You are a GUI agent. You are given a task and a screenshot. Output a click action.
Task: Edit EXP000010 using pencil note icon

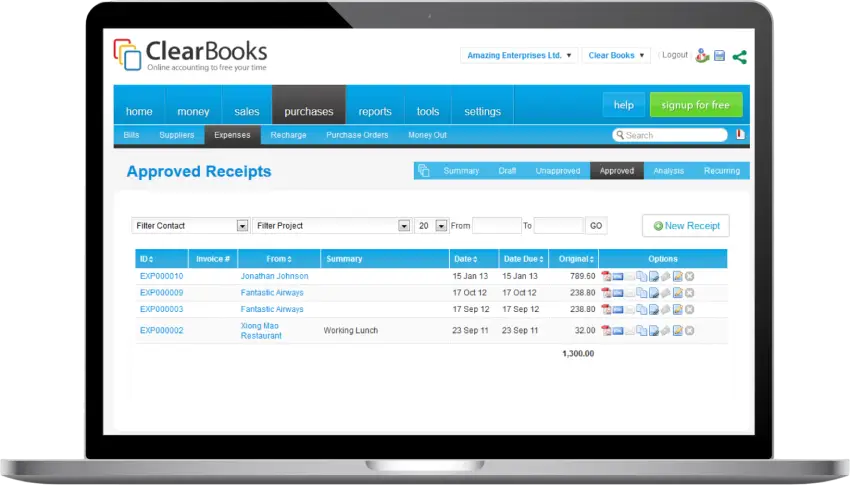tap(678, 276)
